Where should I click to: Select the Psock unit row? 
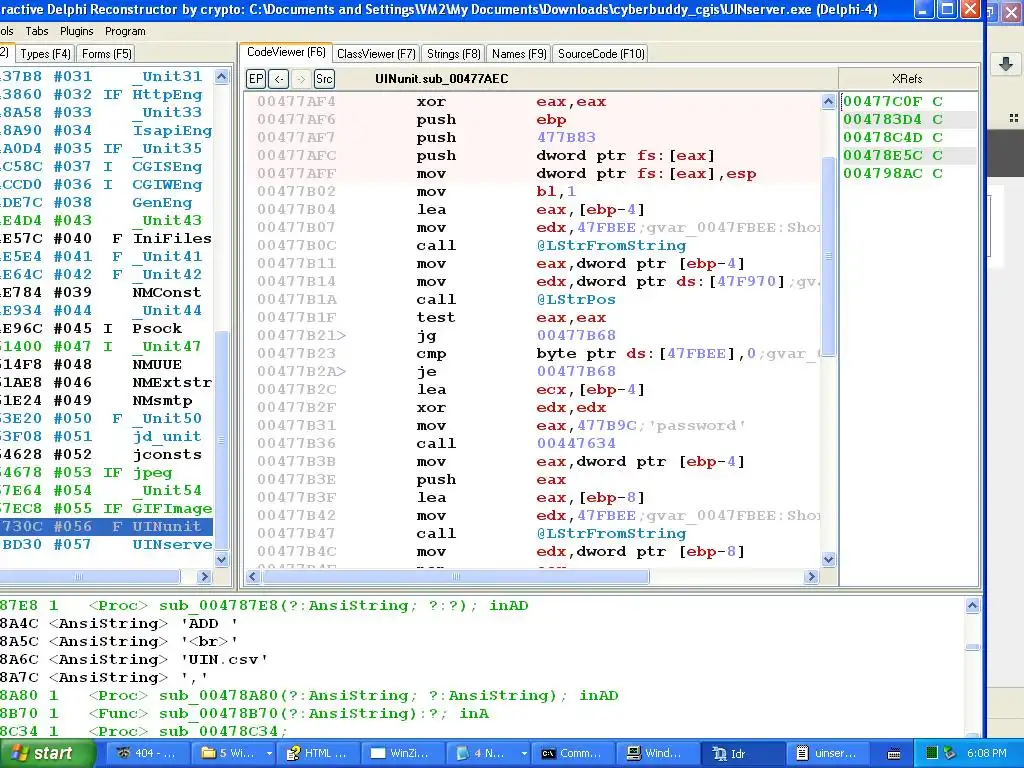click(x=106, y=328)
